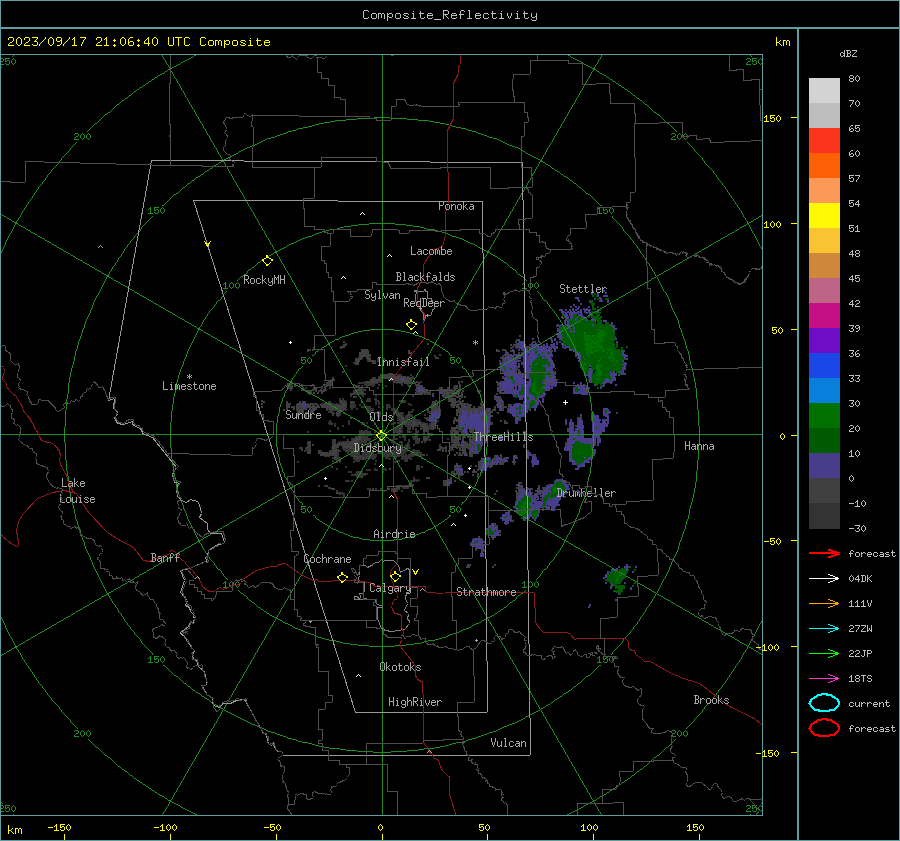Click the green 22JP arrow icon
Image resolution: width=900 pixels, height=841 pixels.
(824, 653)
